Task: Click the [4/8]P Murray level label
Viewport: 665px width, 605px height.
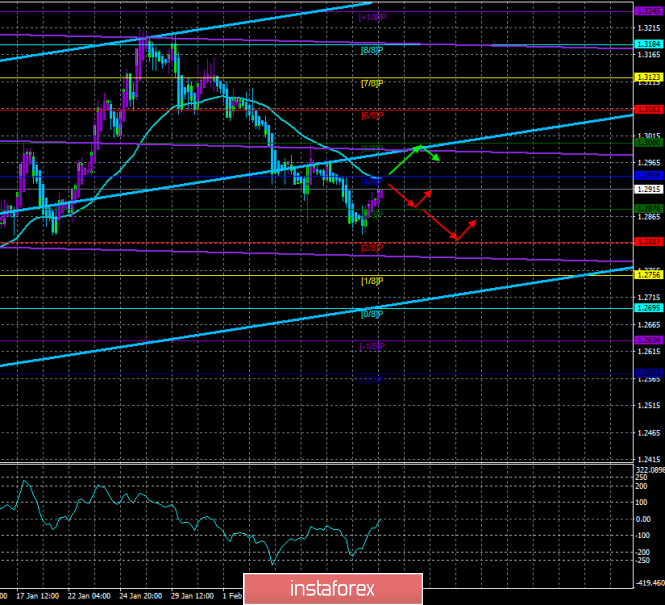Action: (372, 182)
